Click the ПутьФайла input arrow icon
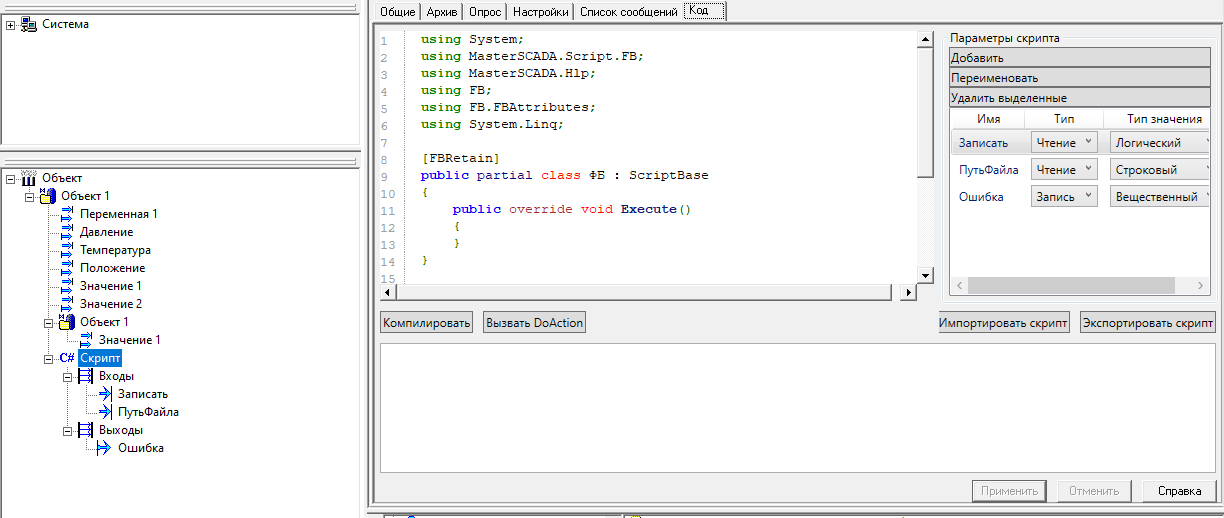This screenshot has height=518, width=1224. pos(105,412)
